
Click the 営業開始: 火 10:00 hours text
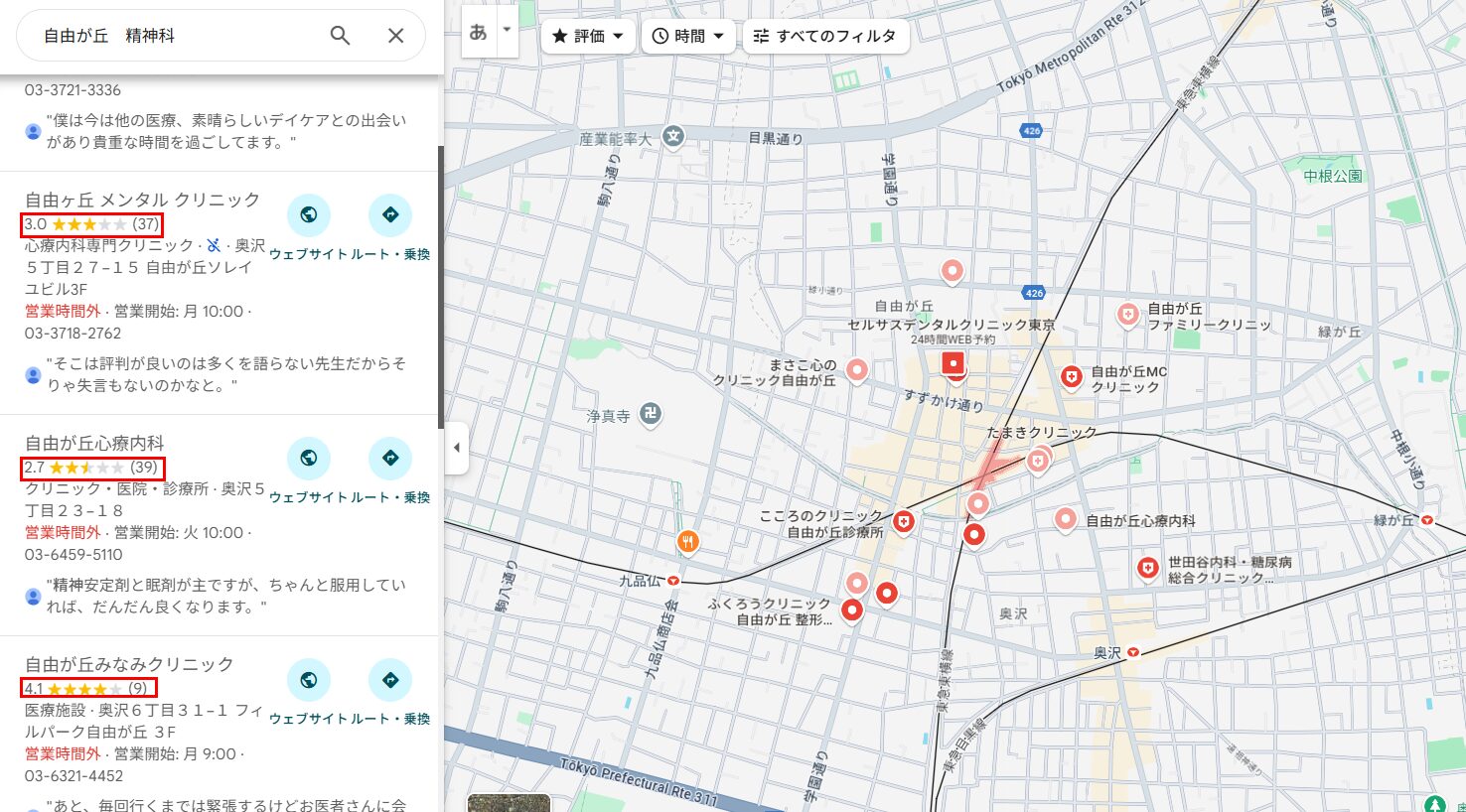tap(179, 533)
